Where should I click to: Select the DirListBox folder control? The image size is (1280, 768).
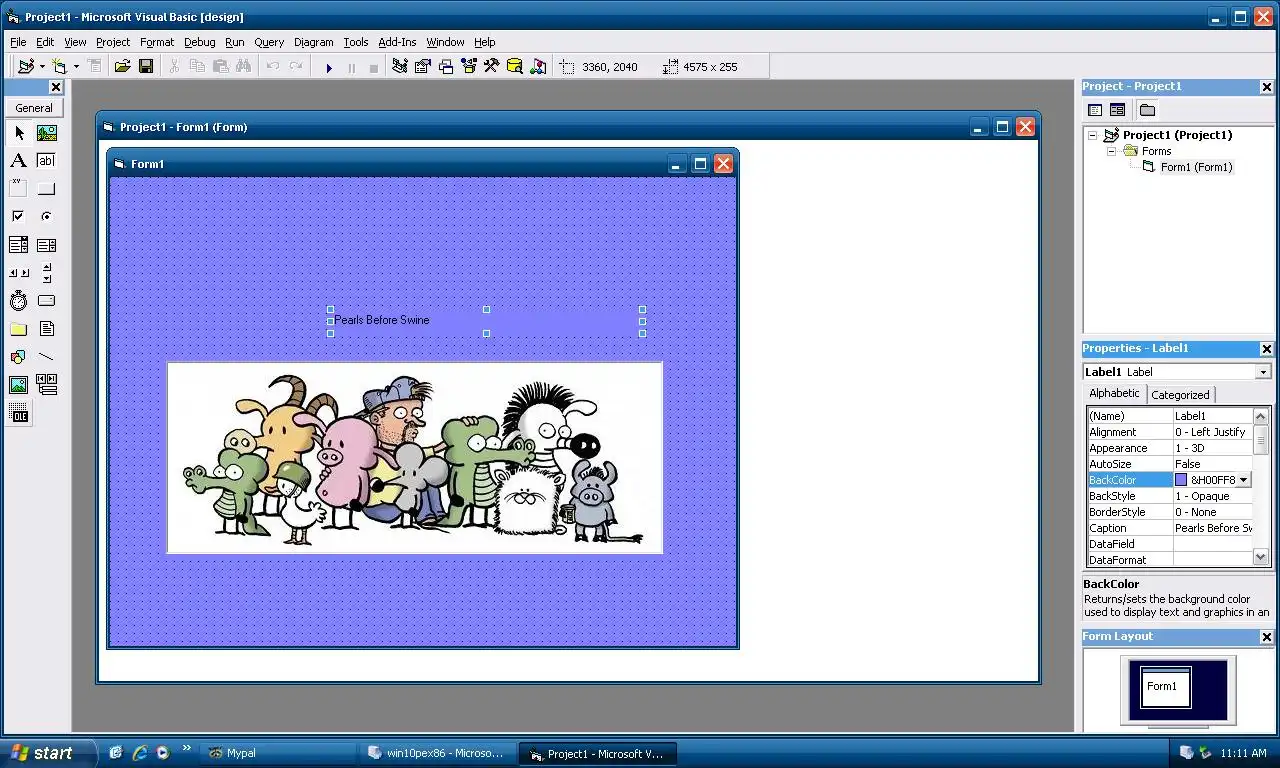click(x=19, y=329)
